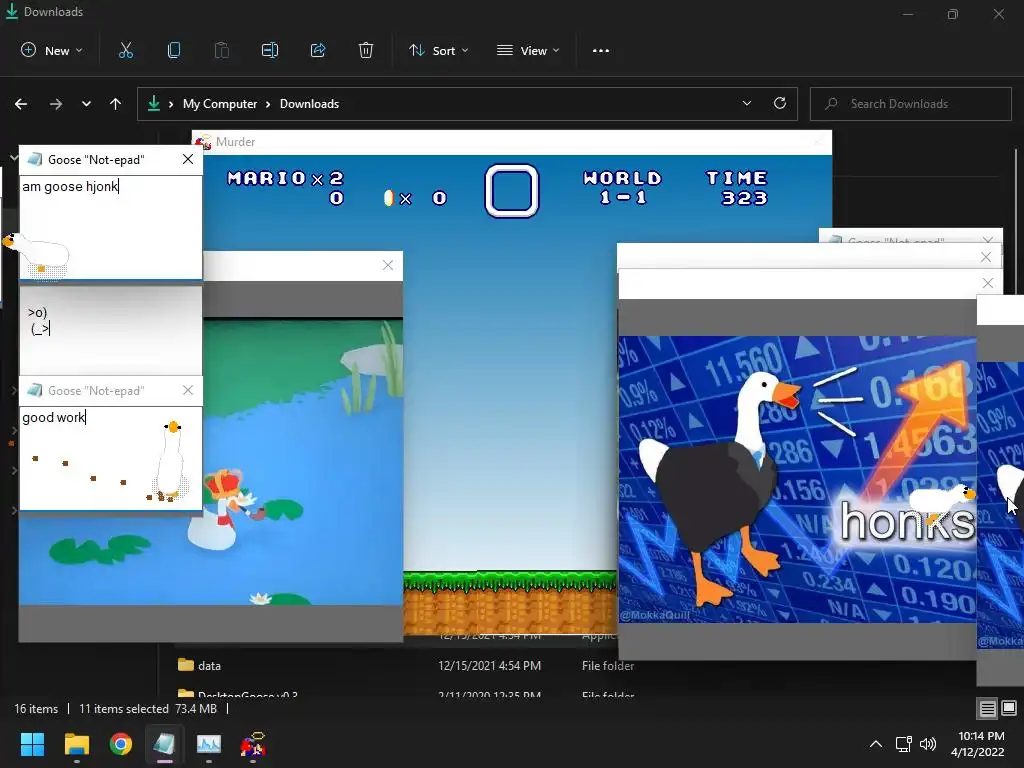Switch to large thumbnails view button
This screenshot has width=1024, height=768.
click(x=1009, y=708)
